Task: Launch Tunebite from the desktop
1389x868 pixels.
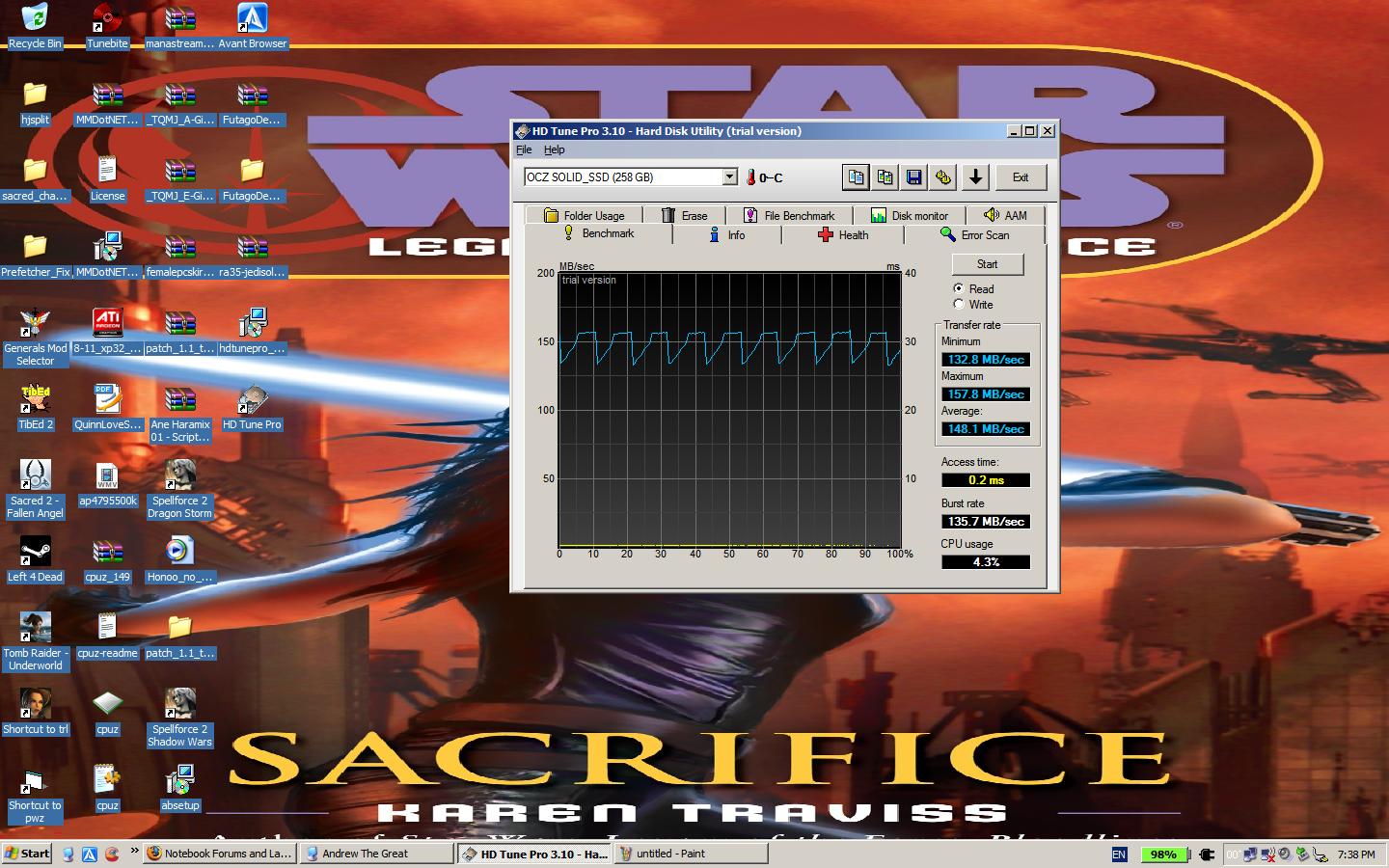Action: (107, 26)
